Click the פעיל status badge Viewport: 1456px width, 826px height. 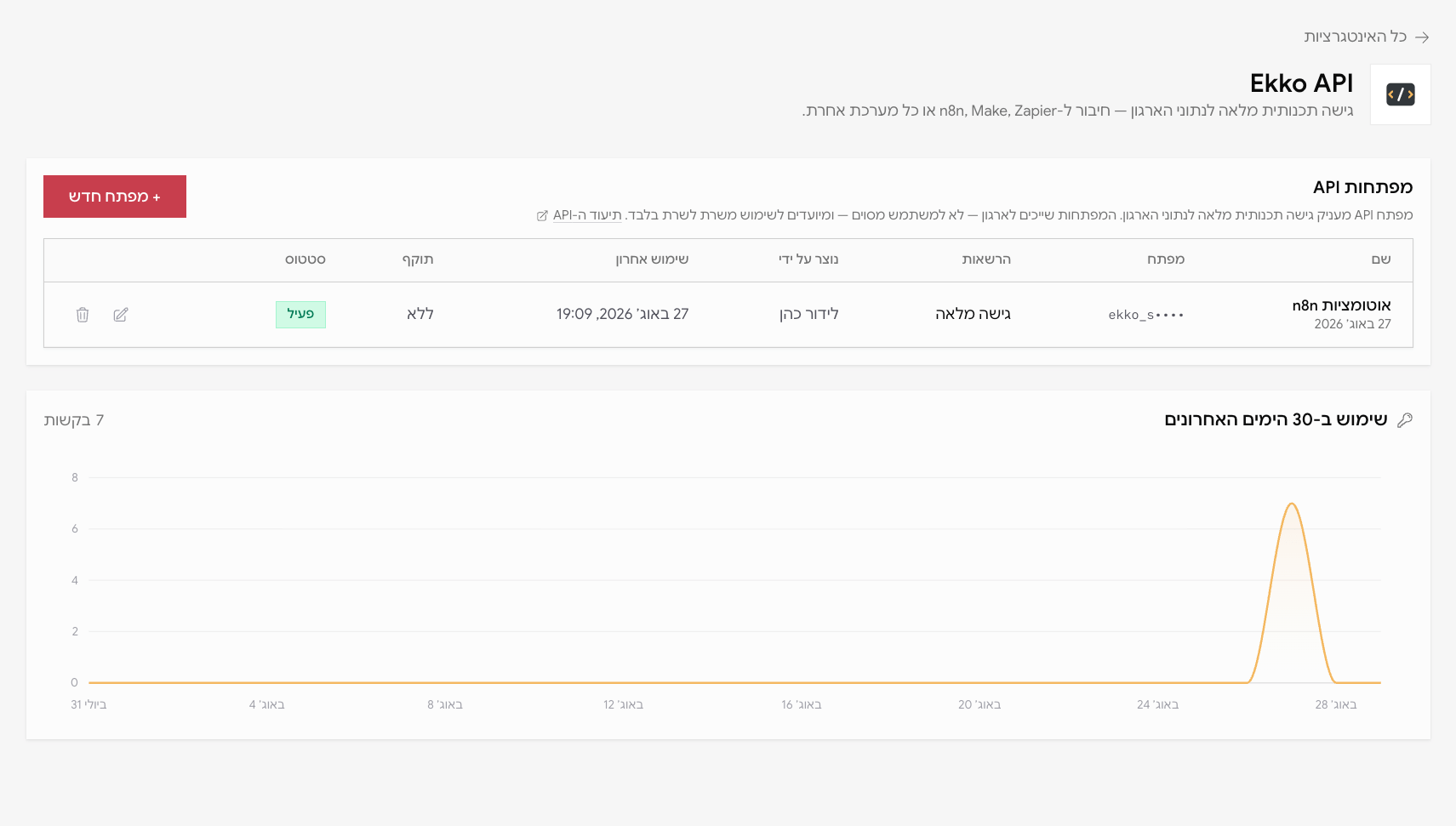pyautogui.click(x=300, y=315)
